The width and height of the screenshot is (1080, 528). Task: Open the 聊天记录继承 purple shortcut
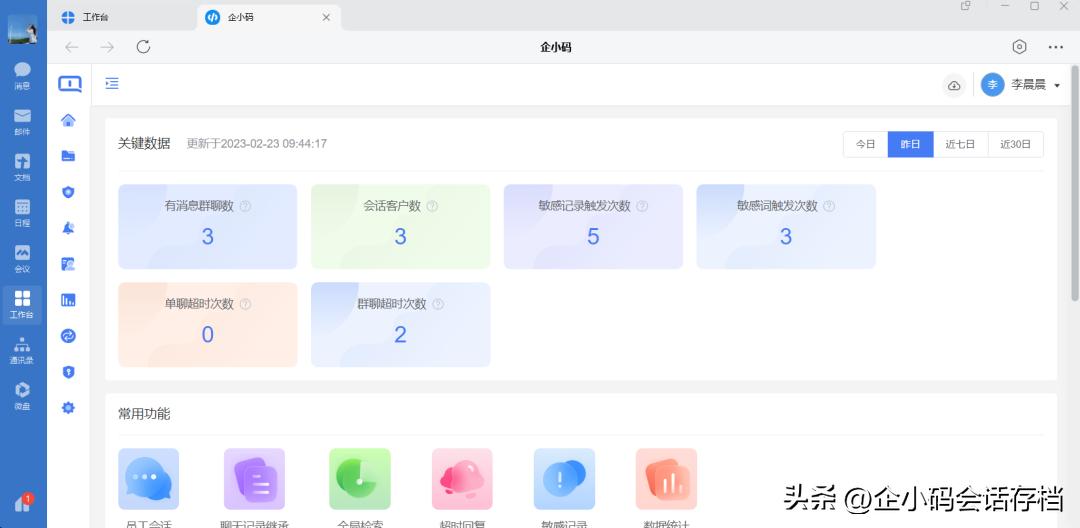[x=255, y=479]
